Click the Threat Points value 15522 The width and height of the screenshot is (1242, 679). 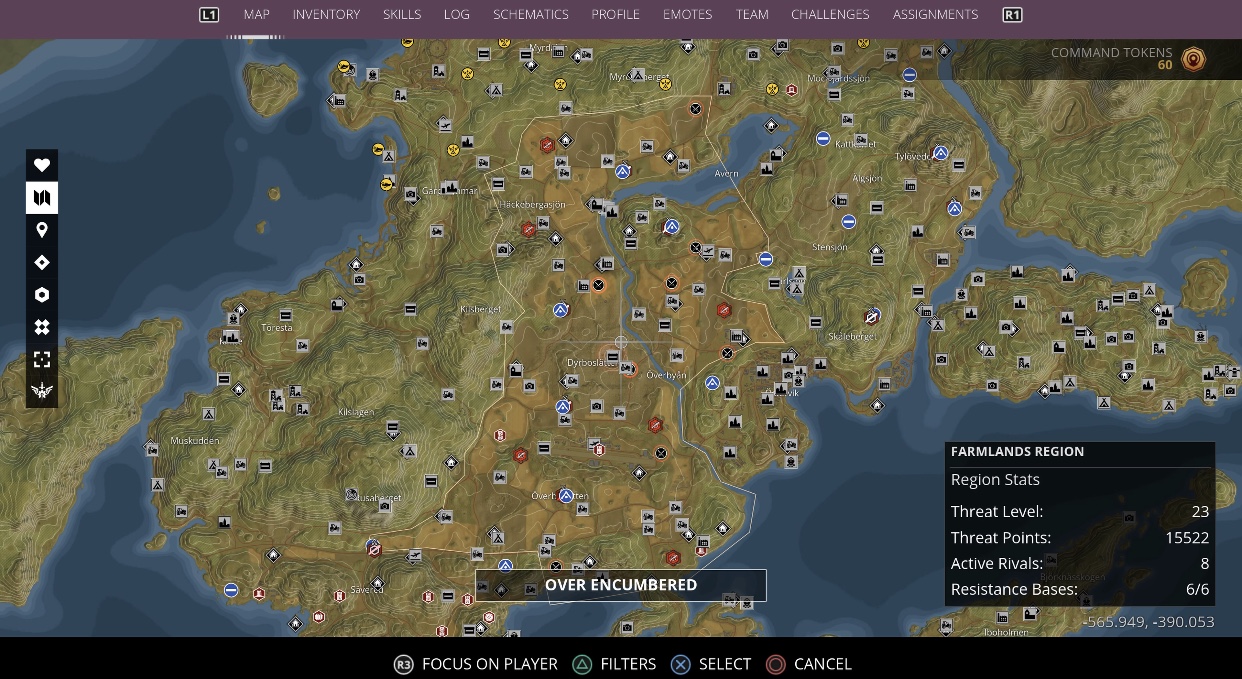(1187, 538)
